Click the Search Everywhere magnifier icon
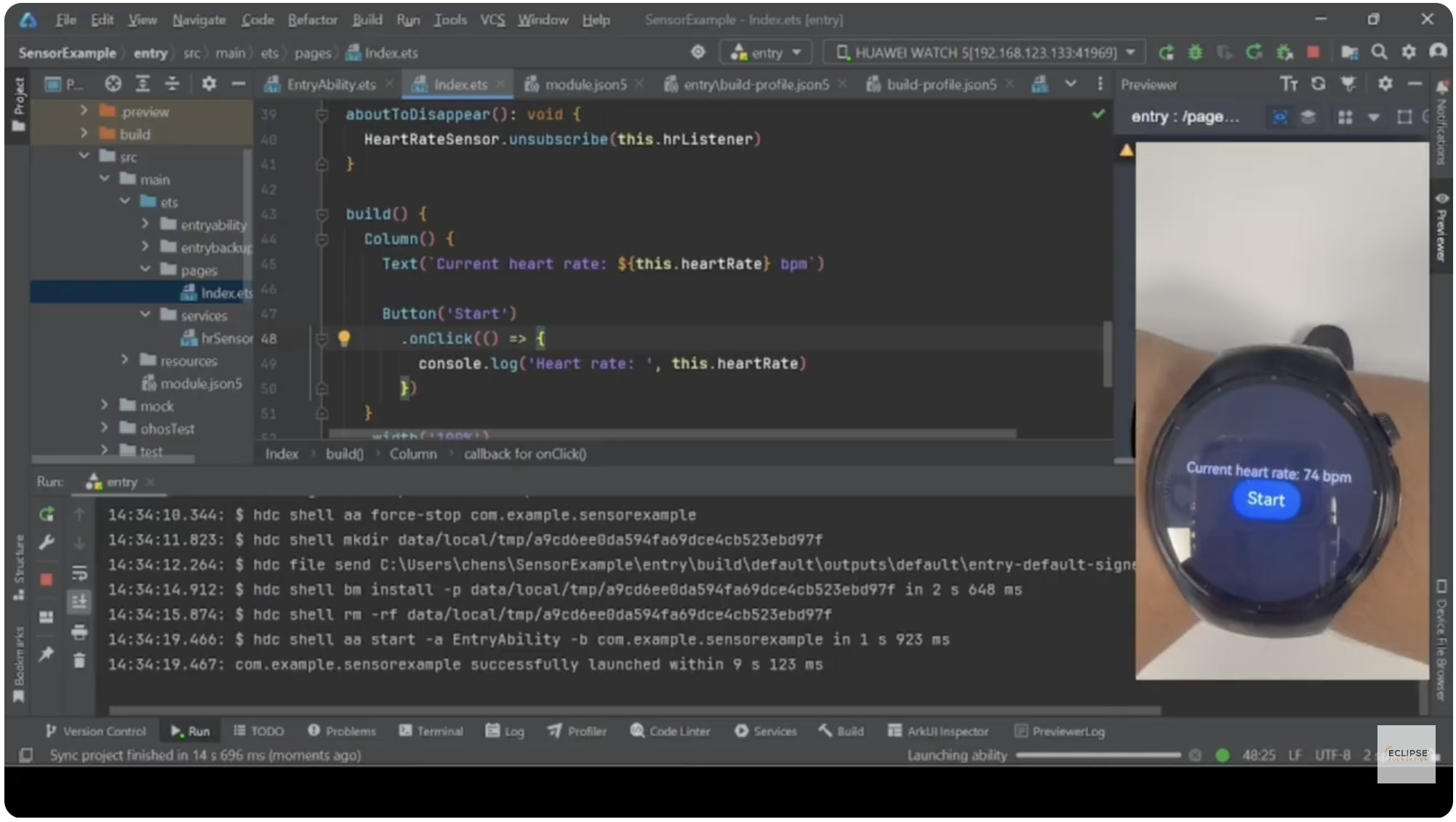1456x822 pixels. coord(1379,52)
